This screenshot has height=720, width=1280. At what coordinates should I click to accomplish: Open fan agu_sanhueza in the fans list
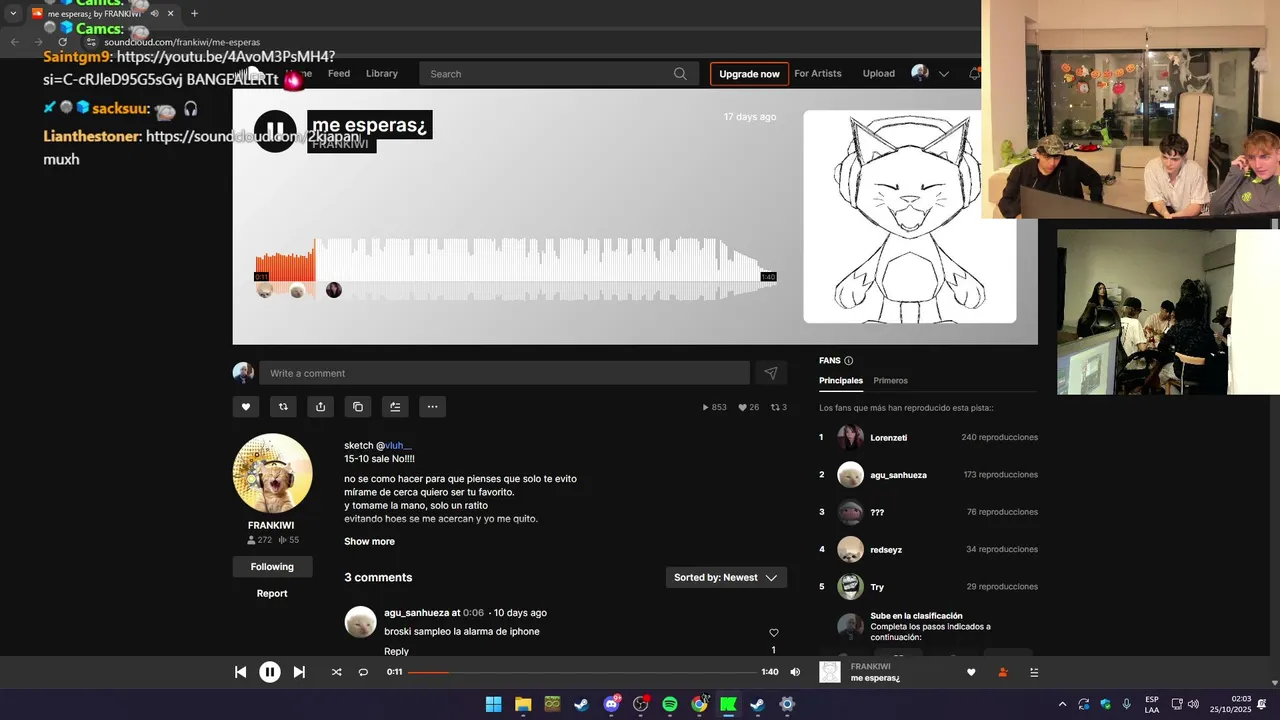click(898, 475)
